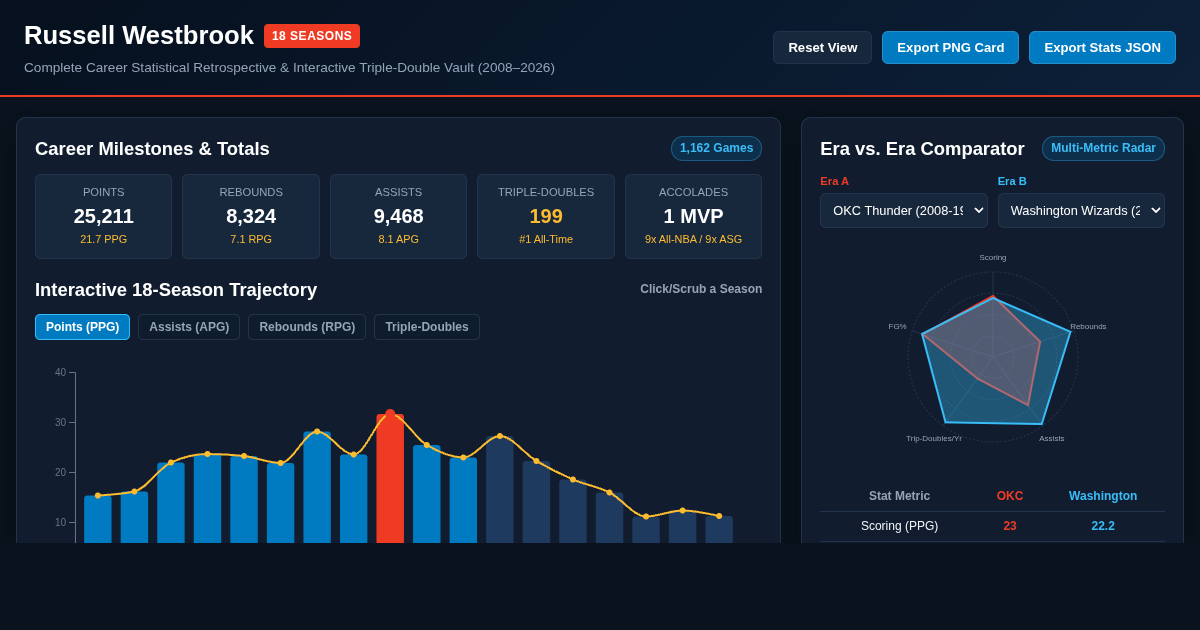Image resolution: width=1200 pixels, height=630 pixels.
Task: Click the radar 'Rebounds' axis label
Action: 1088,327
